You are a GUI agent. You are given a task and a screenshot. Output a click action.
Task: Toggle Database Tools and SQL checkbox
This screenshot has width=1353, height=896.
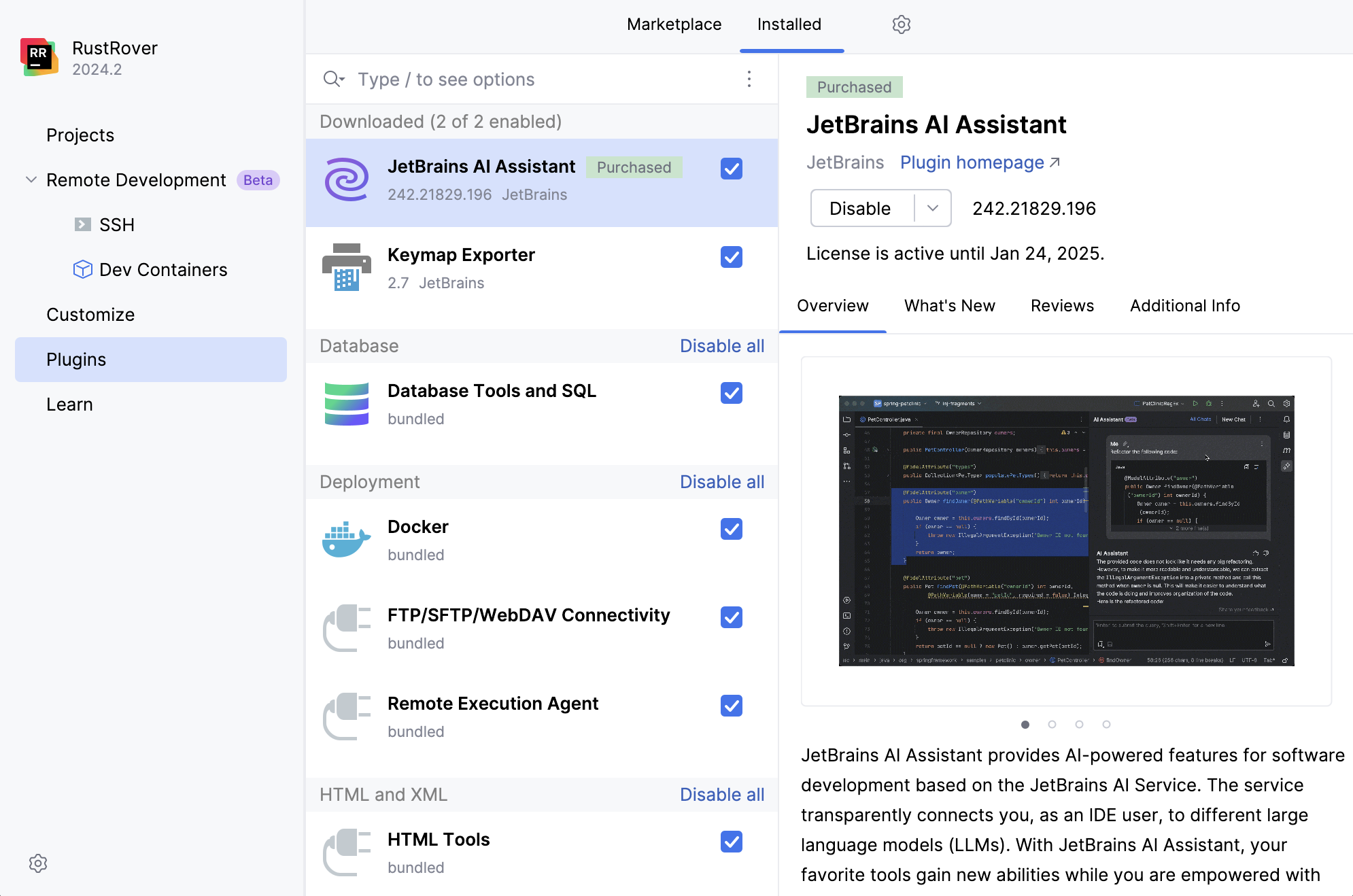click(732, 393)
